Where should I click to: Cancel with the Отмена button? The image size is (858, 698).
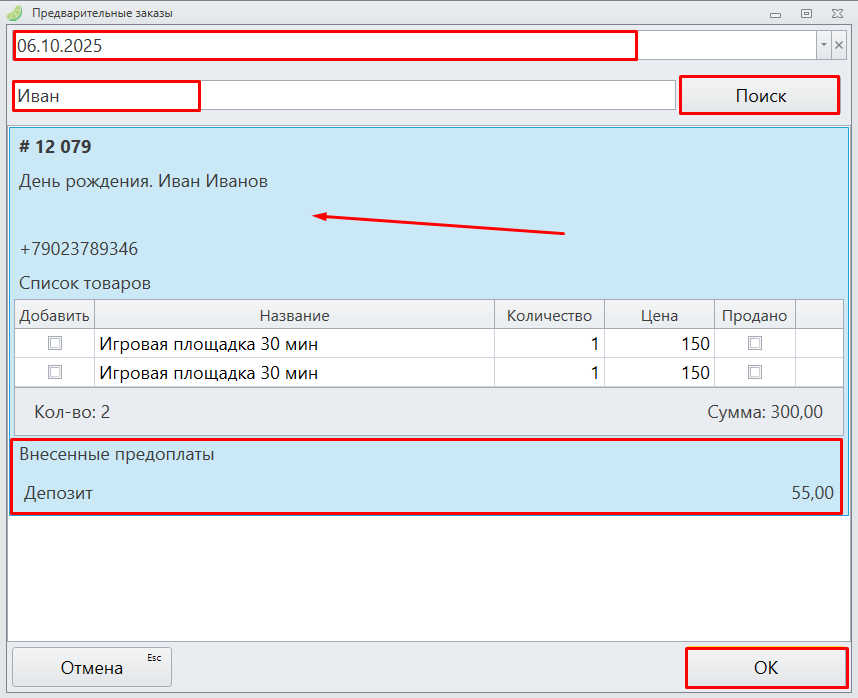[x=92, y=667]
